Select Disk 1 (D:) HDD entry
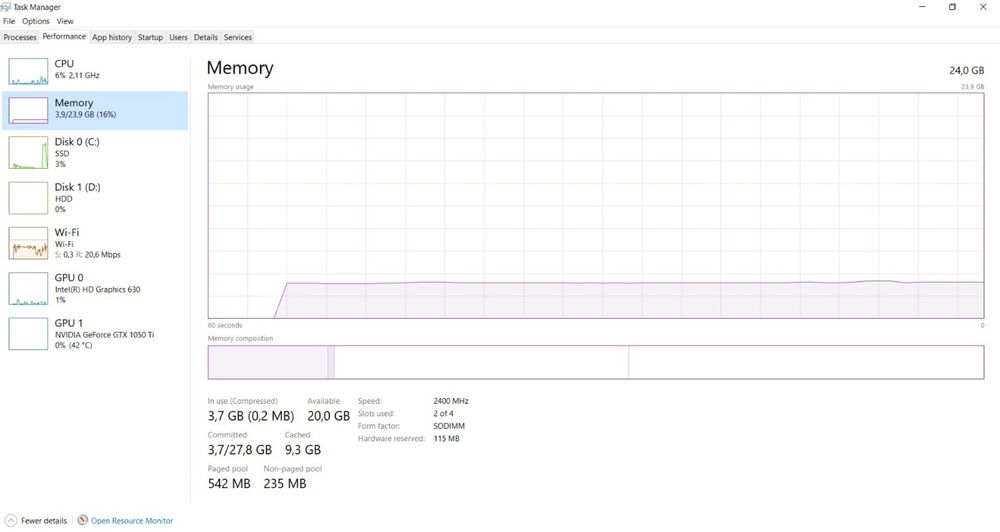Image resolution: width=1000 pixels, height=532 pixels. click(95, 198)
